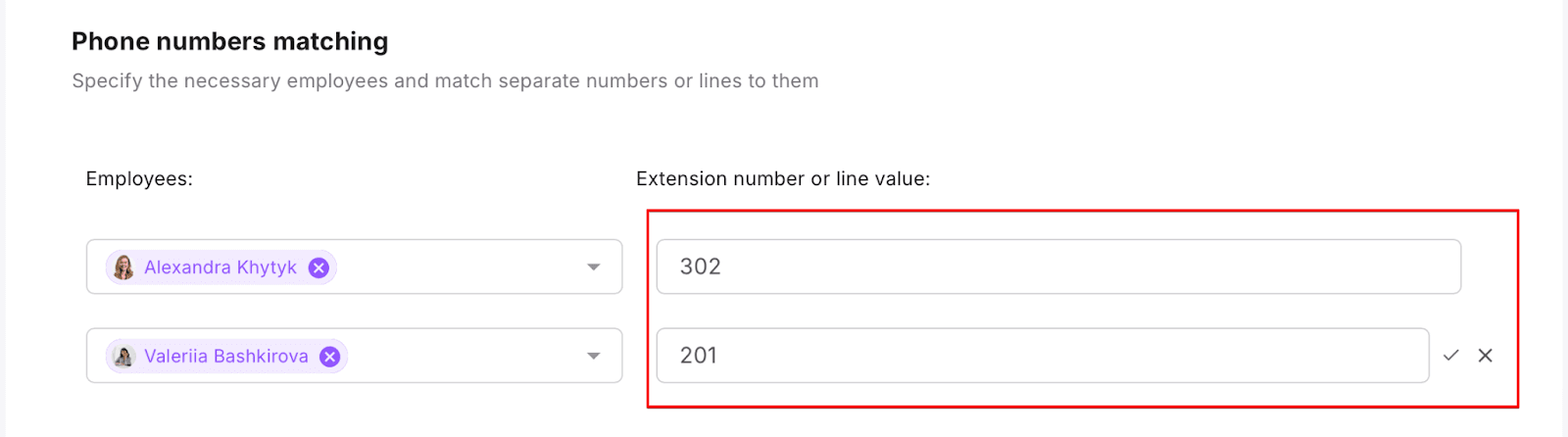Click the extension field containing 302
Image resolution: width=1568 pixels, height=437 pixels.
click(x=1058, y=267)
